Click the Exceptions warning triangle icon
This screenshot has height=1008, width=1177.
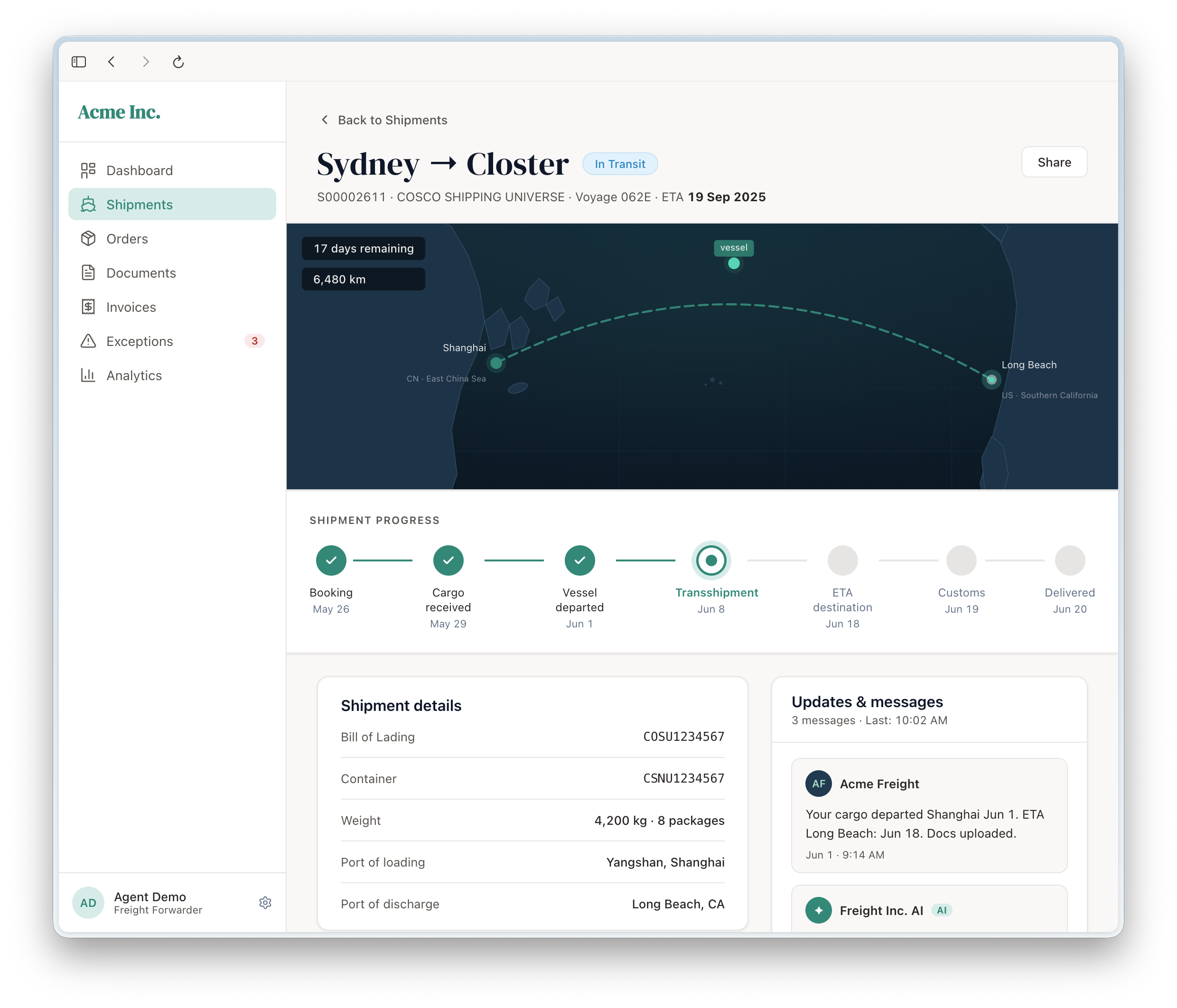pos(88,341)
